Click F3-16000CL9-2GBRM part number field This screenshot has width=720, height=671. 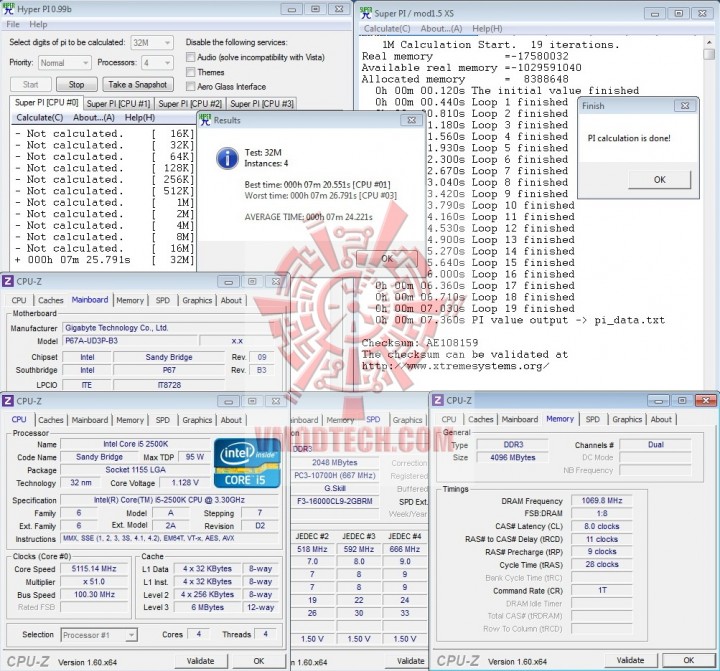335,501
